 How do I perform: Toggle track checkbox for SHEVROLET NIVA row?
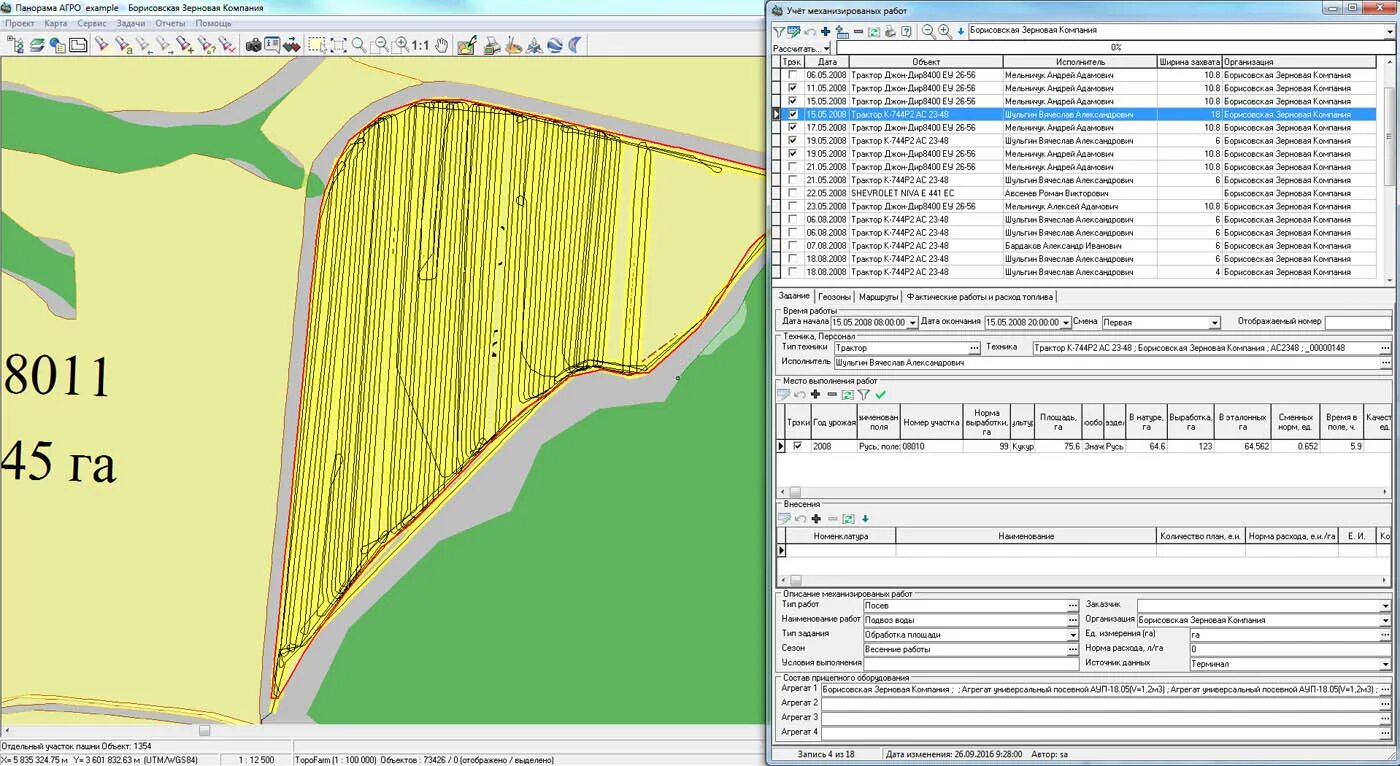[793, 193]
